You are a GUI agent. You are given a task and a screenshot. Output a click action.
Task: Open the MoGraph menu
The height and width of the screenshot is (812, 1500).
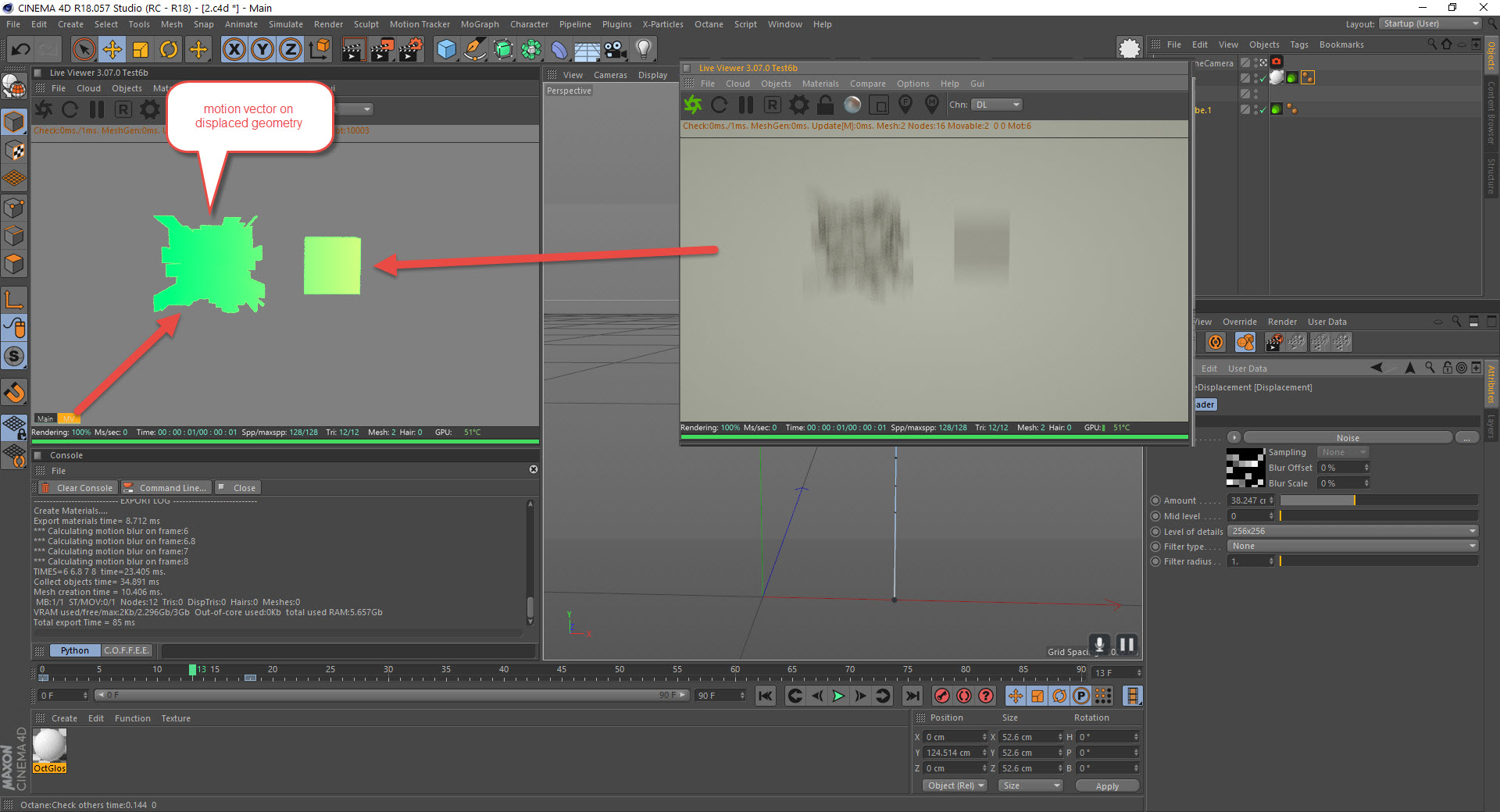(x=480, y=24)
